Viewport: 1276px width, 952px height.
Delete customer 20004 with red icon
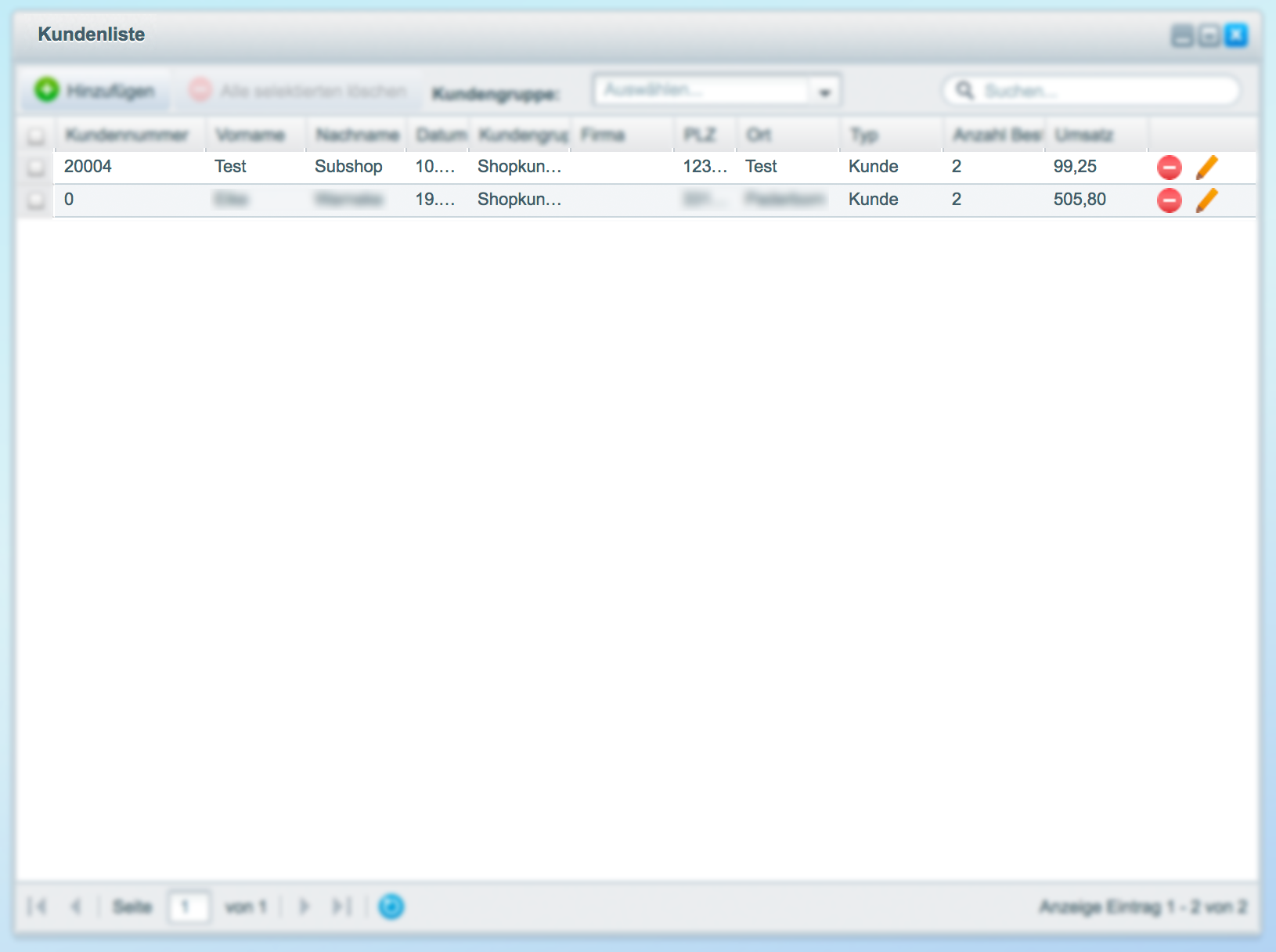tap(1169, 168)
